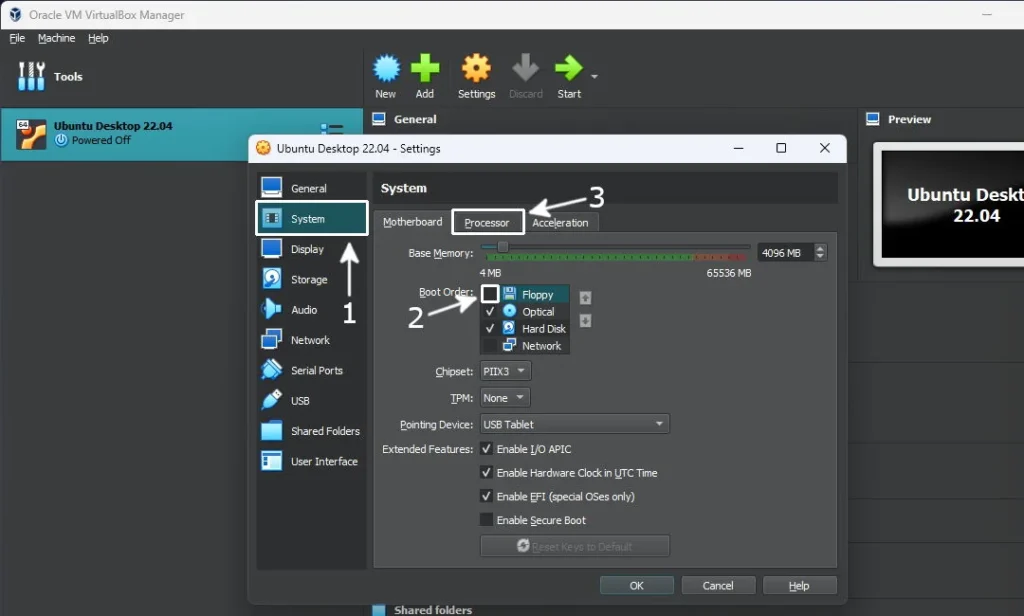Open Settings via the orange gear icon

click(476, 69)
